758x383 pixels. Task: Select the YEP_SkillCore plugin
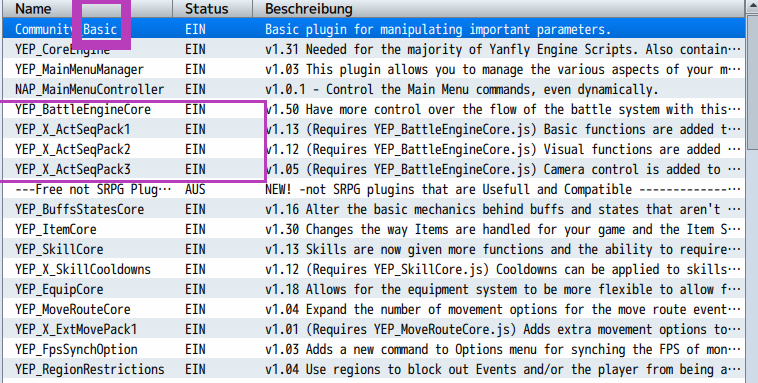pyautogui.click(x=373, y=249)
